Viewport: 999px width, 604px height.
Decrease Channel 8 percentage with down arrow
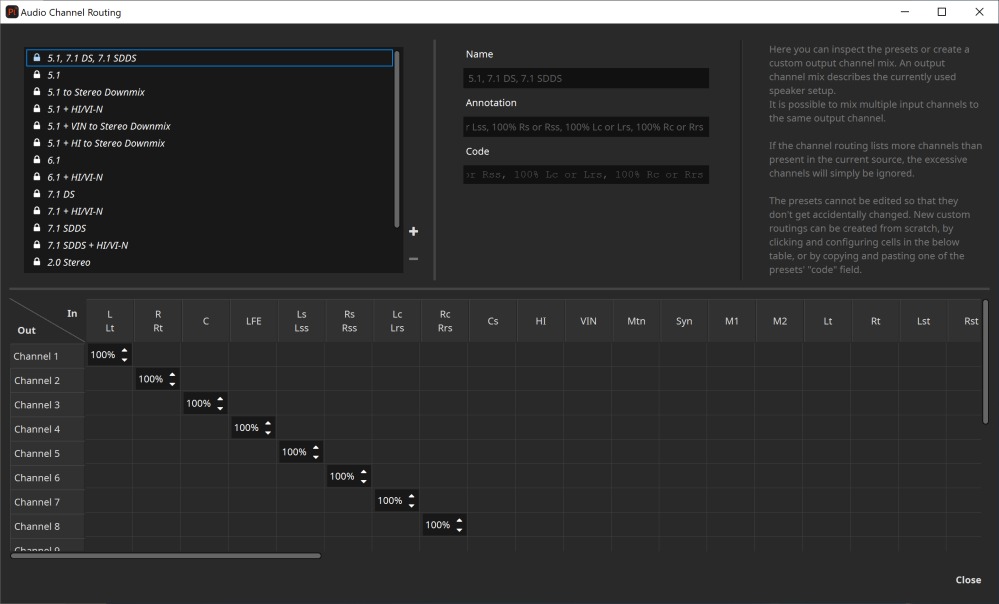click(x=459, y=529)
